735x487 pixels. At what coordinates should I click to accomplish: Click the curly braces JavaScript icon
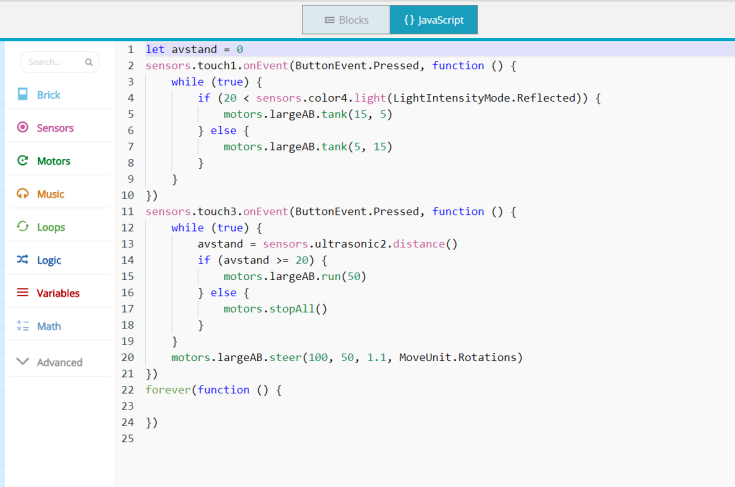(x=409, y=20)
